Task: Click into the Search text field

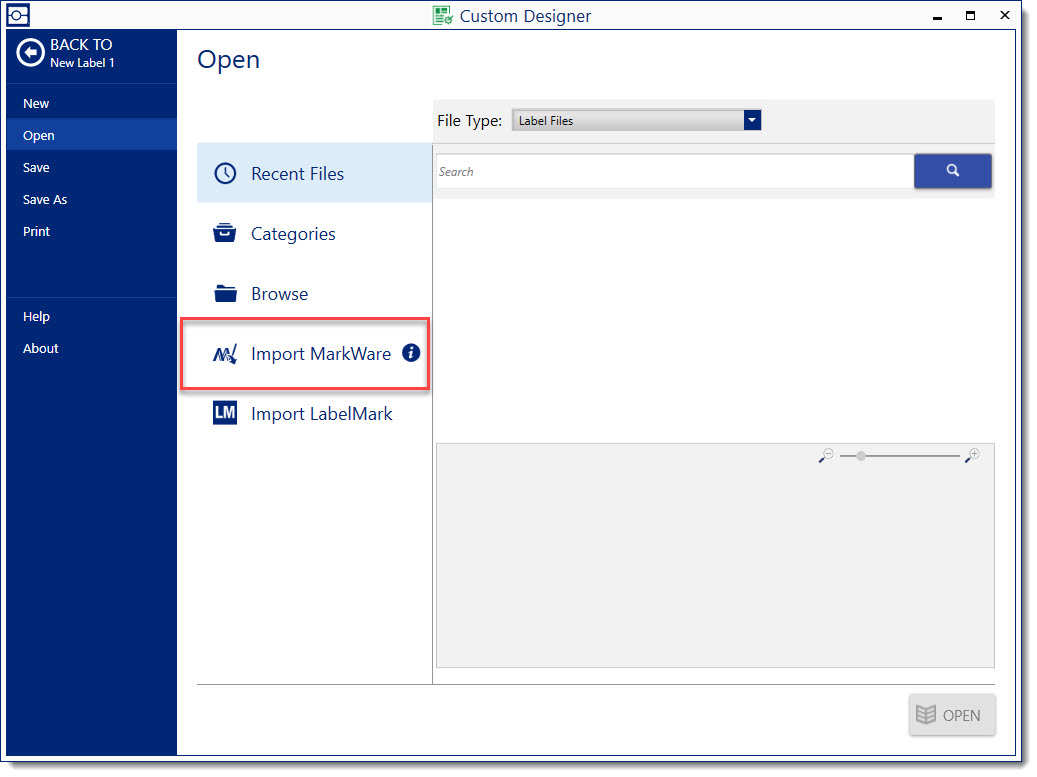Action: [x=674, y=172]
